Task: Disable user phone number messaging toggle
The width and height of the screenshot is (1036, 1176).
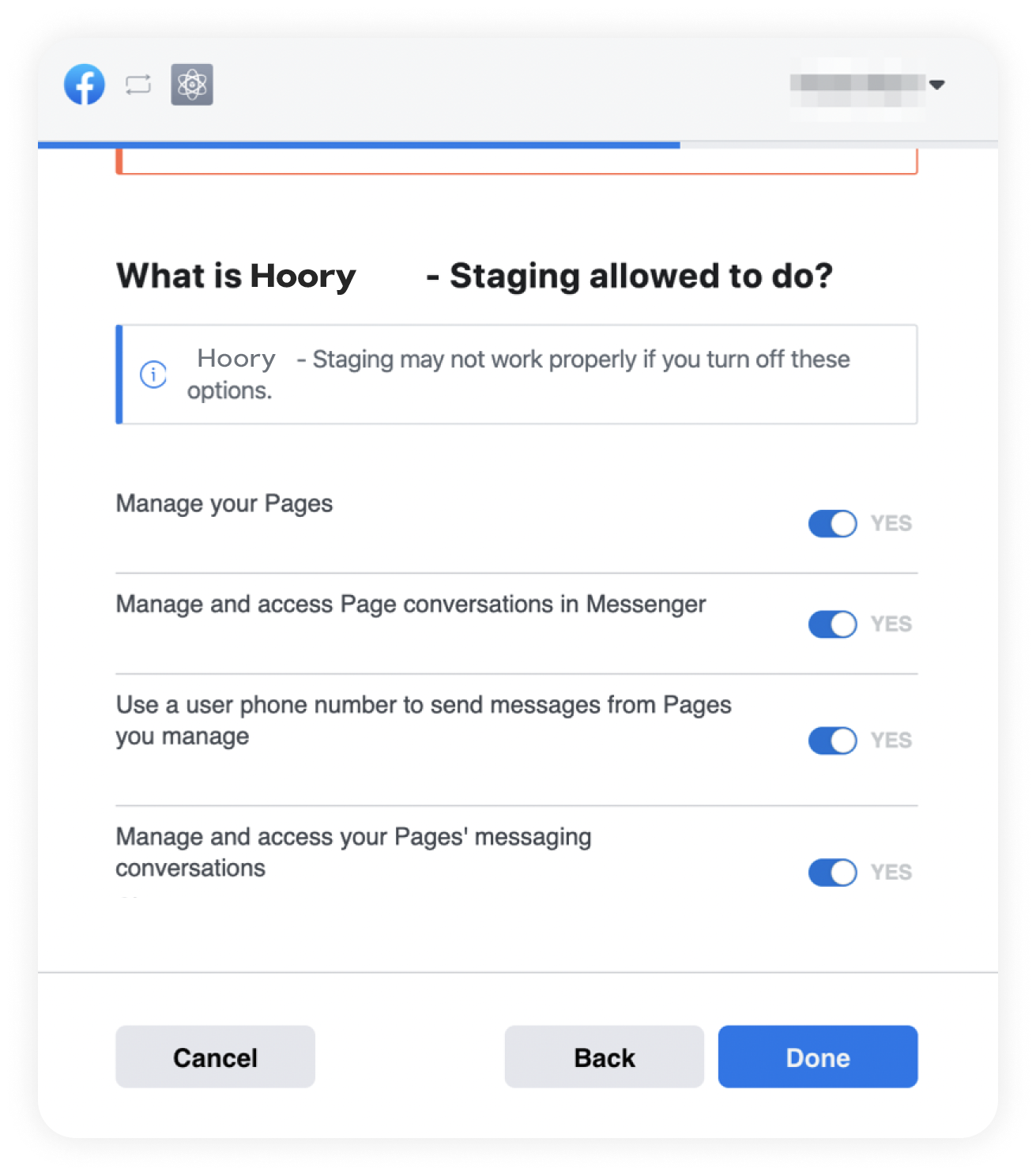Action: [x=832, y=741]
